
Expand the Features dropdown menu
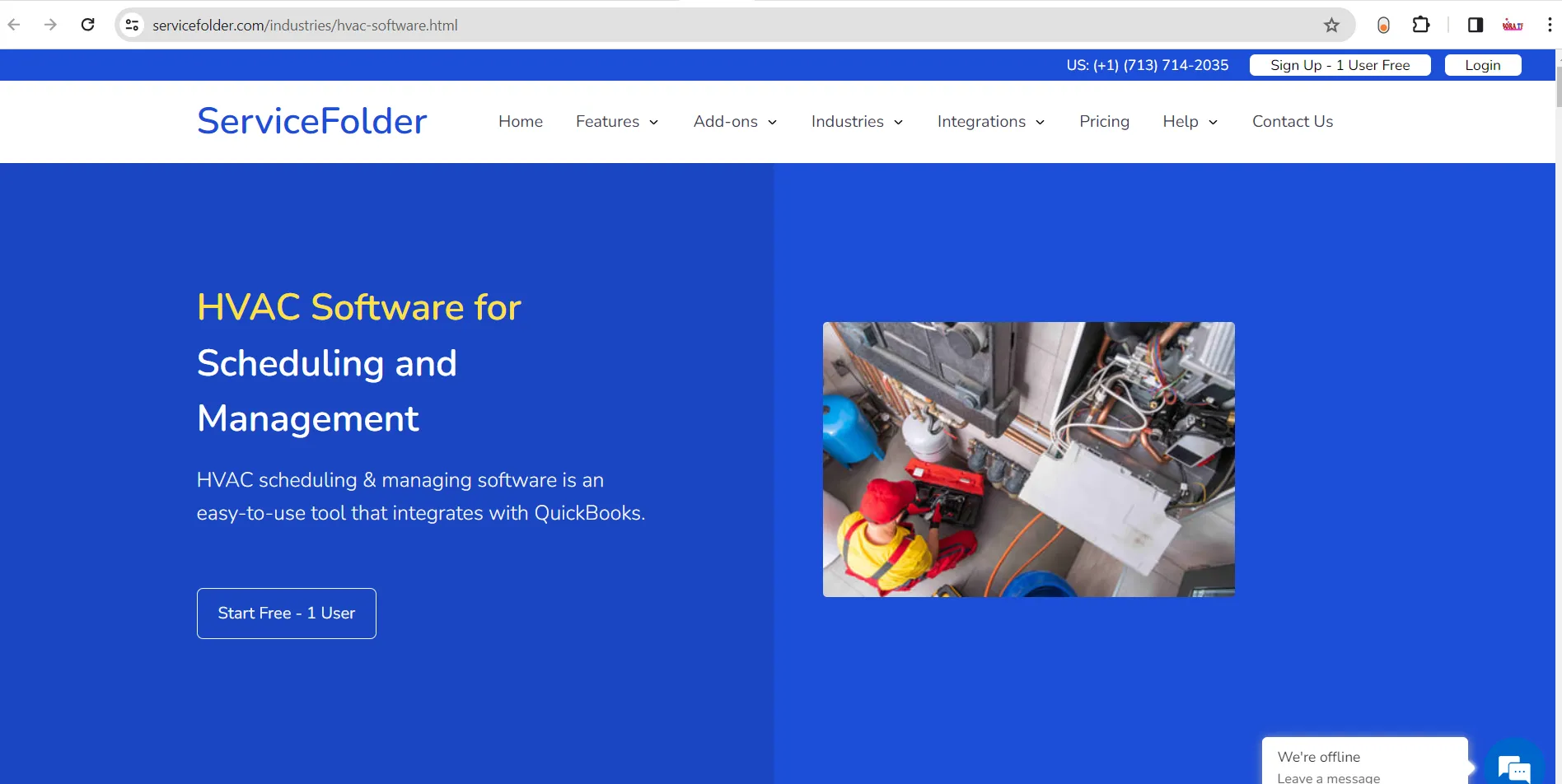[x=617, y=121]
